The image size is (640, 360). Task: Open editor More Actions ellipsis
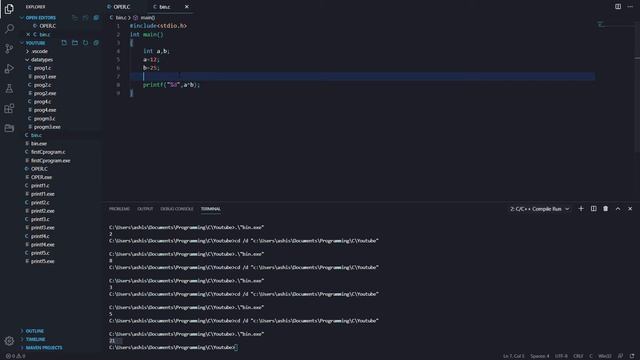[x=630, y=7]
